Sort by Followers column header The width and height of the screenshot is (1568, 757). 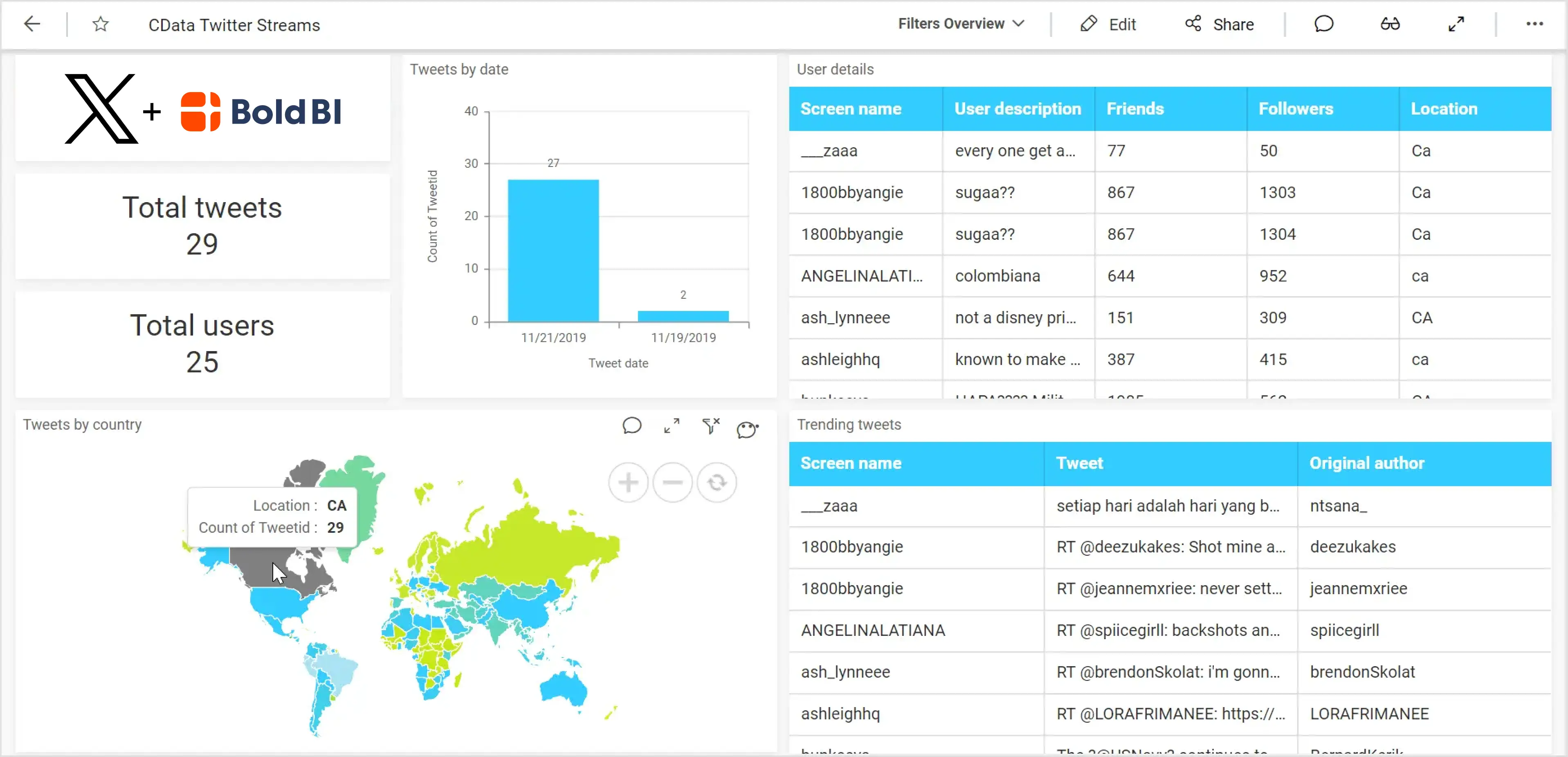click(x=1295, y=108)
